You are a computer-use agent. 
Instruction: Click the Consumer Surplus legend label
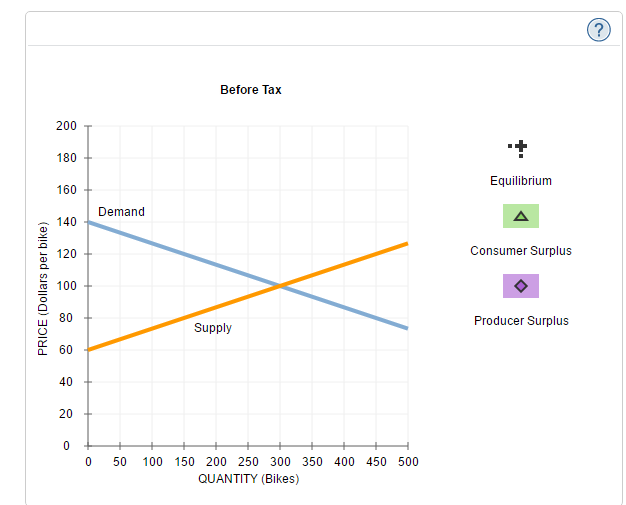point(521,251)
